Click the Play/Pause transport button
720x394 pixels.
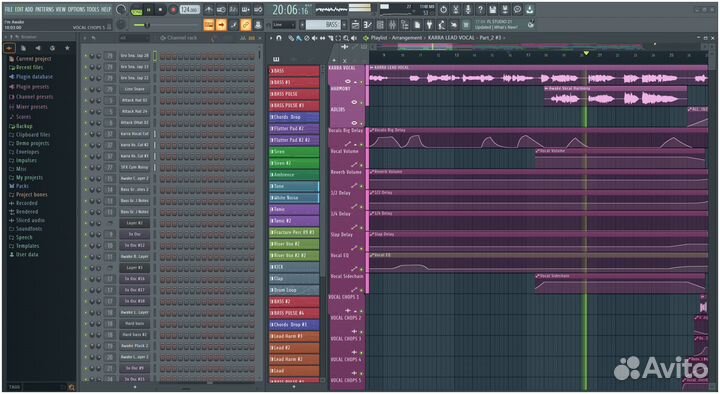coord(149,10)
